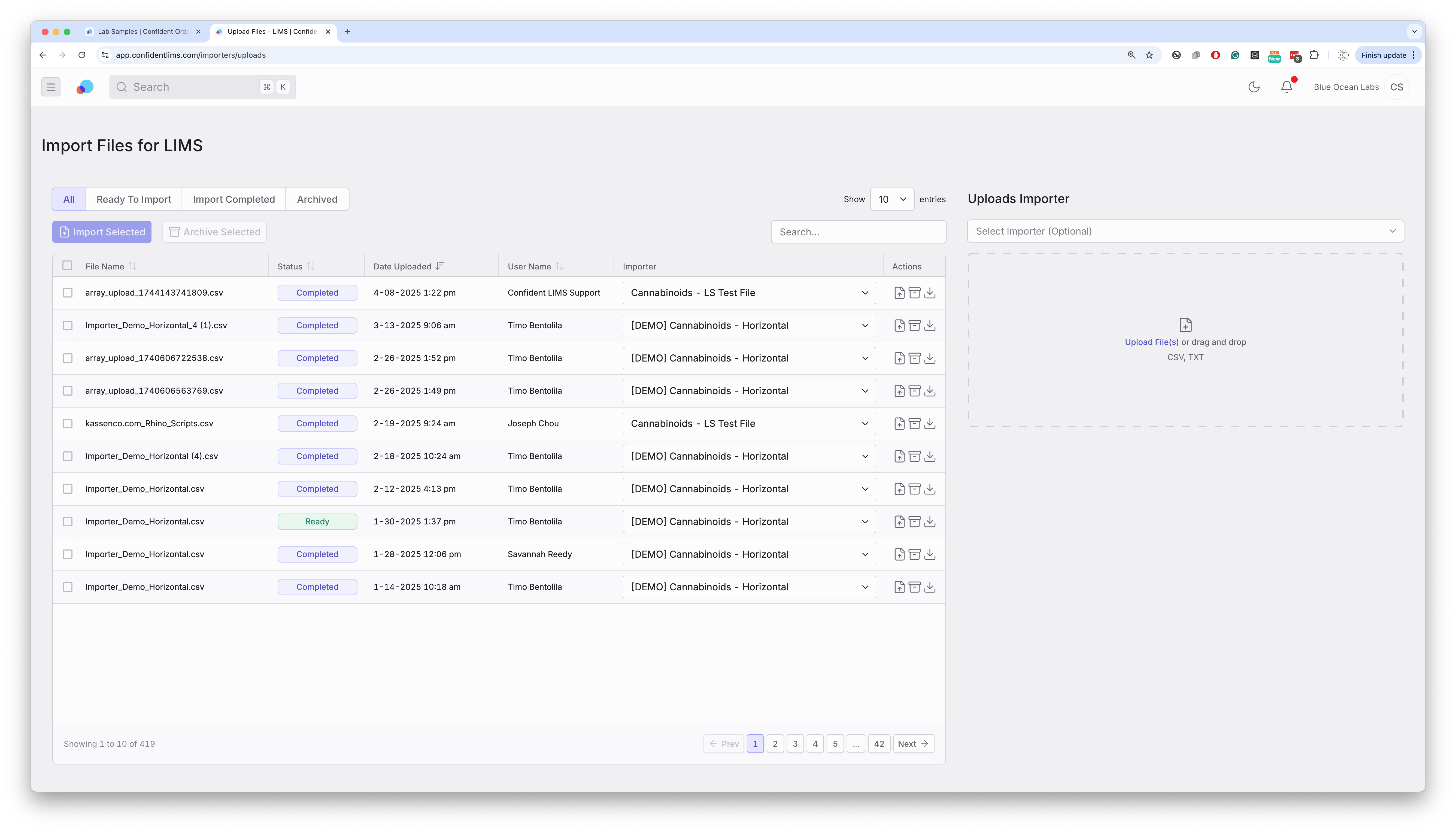Open notifications via the bell icon
1456x832 pixels.
tap(1286, 87)
